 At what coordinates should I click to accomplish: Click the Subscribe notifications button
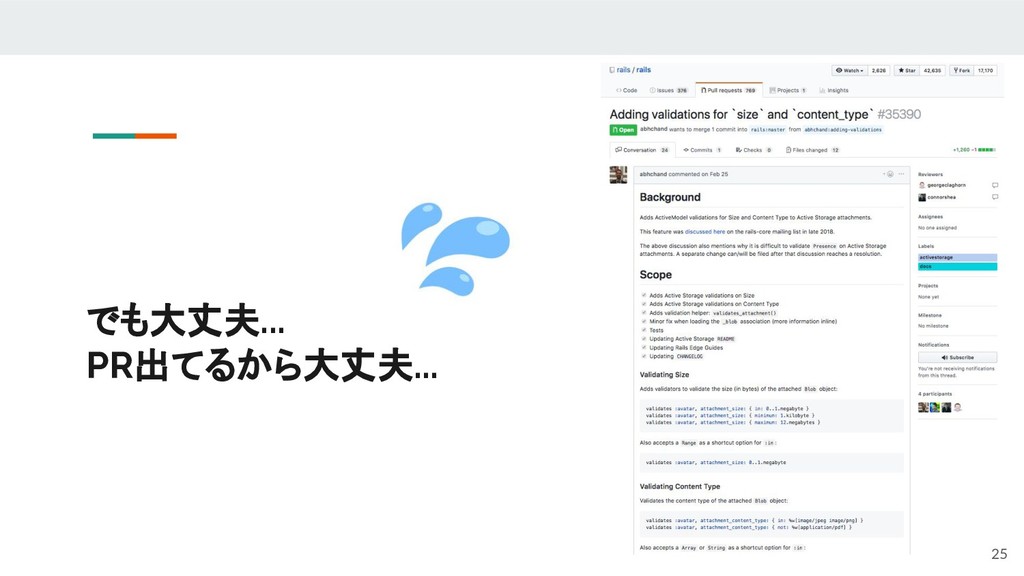click(x=957, y=358)
